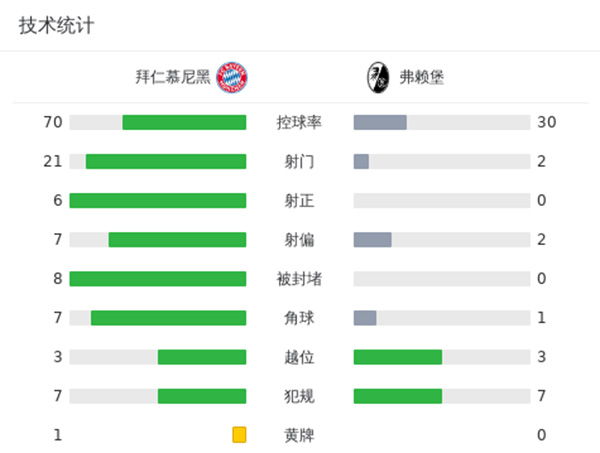
Task: Click Freiburg's gray 射偏 bar
Action: [372, 239]
